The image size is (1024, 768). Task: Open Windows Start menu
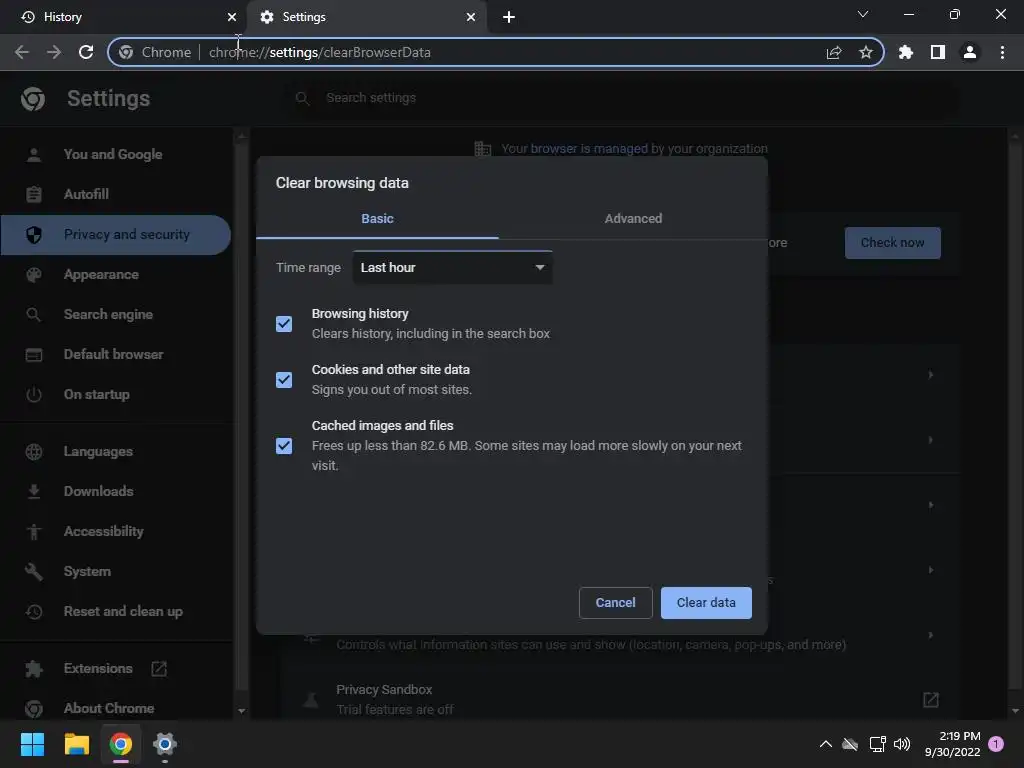tap(32, 744)
